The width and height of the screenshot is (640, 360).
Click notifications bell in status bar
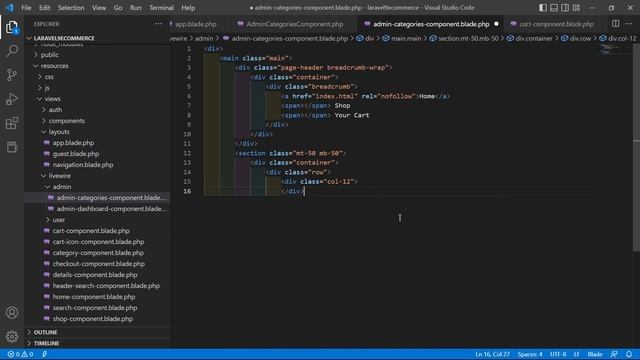pos(629,354)
